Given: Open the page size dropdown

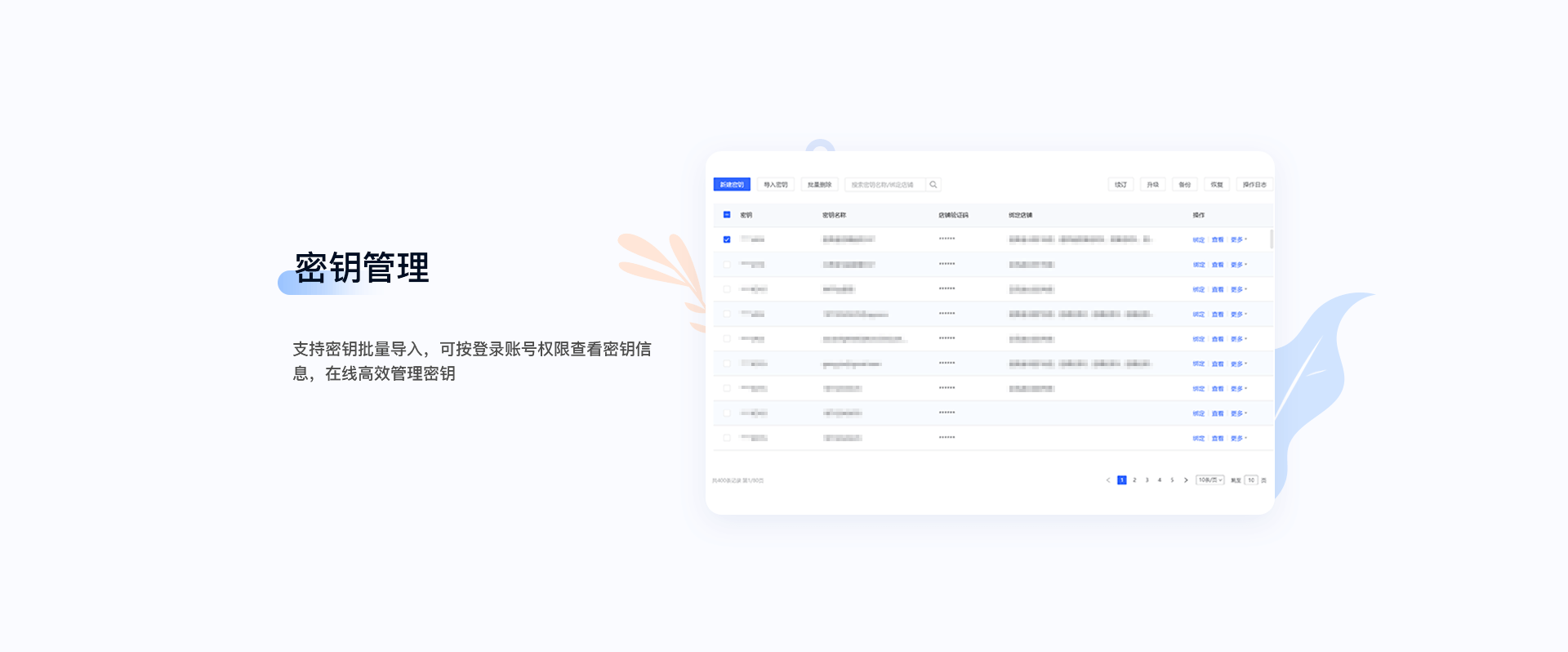Looking at the screenshot, I should point(1210,480).
